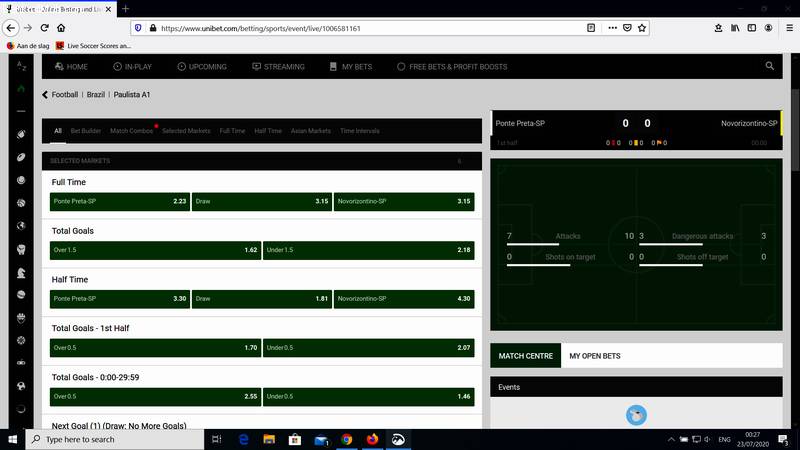This screenshot has width=800, height=450.
Task: Open MY BETS navigation item
Action: point(351,66)
